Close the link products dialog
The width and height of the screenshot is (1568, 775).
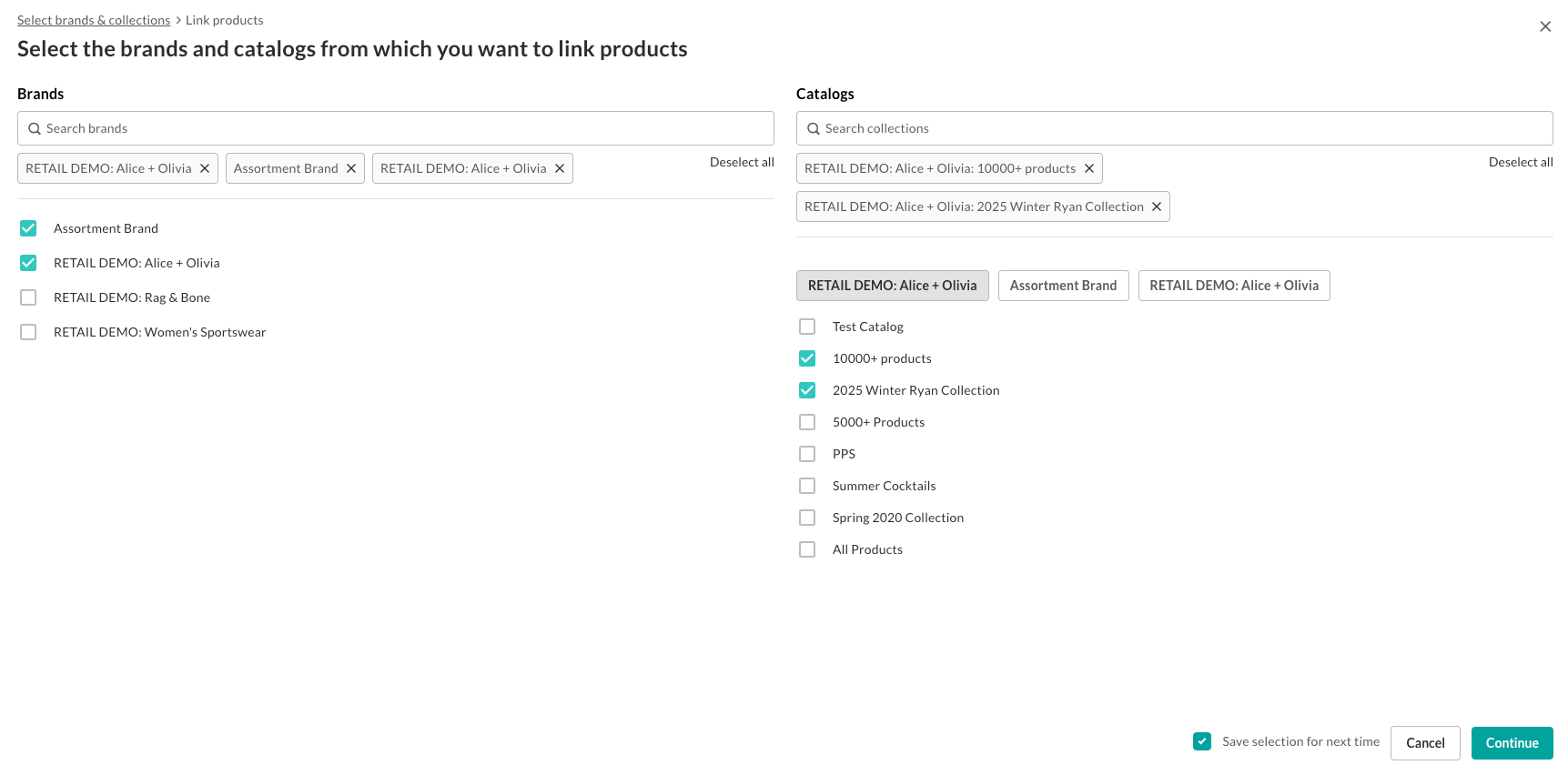(1544, 26)
